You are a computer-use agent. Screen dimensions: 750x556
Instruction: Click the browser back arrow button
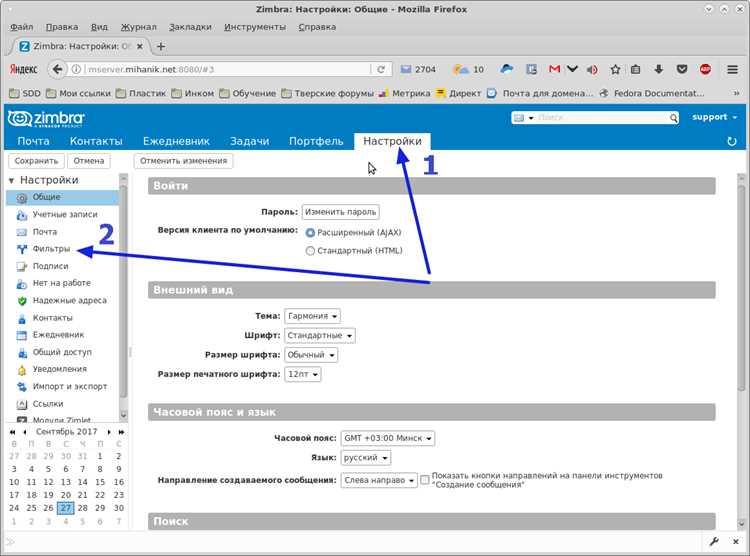click(x=57, y=69)
